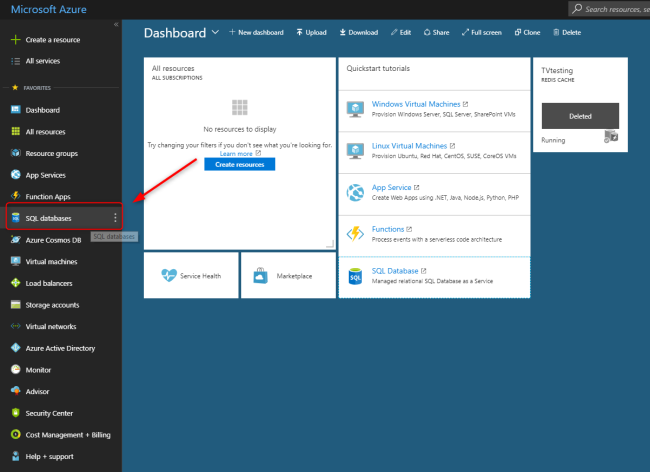
Task: Click the Security Center shield icon
Action: 15,413
